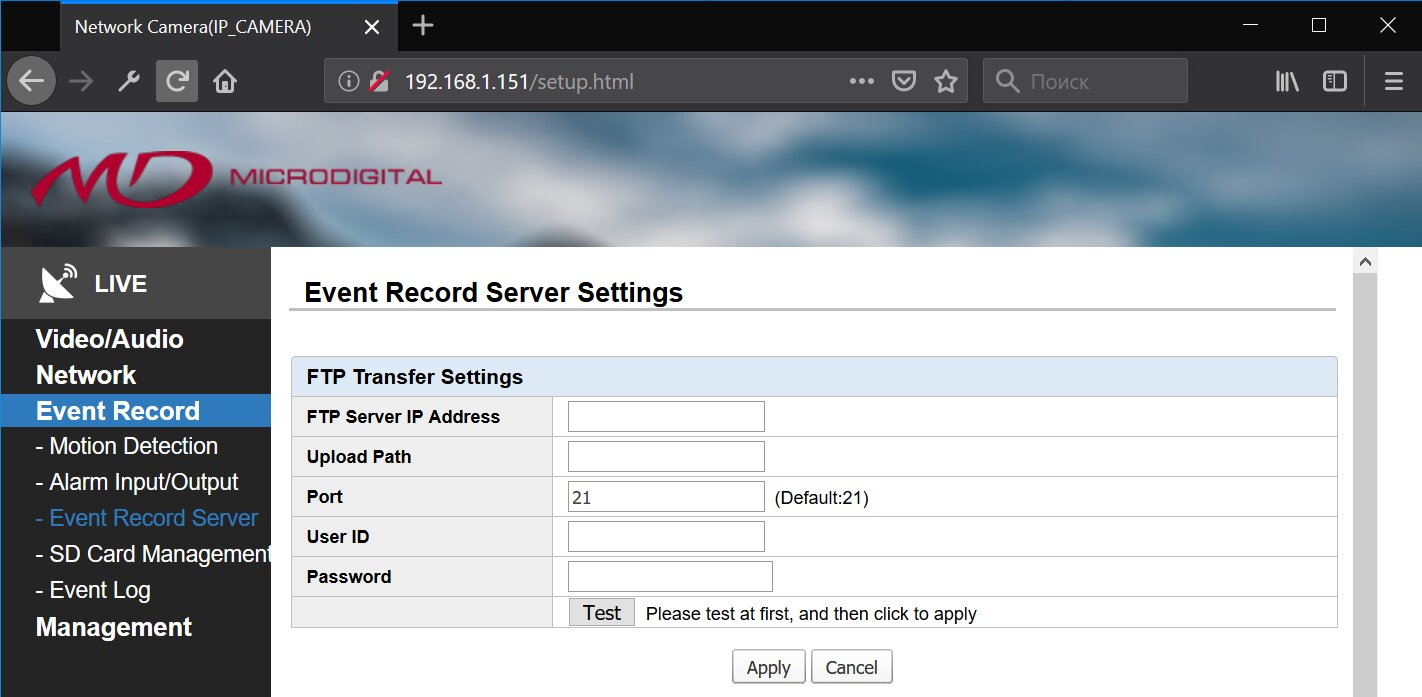Close the Network Camera tab
The width and height of the screenshot is (1422, 697).
tap(372, 27)
